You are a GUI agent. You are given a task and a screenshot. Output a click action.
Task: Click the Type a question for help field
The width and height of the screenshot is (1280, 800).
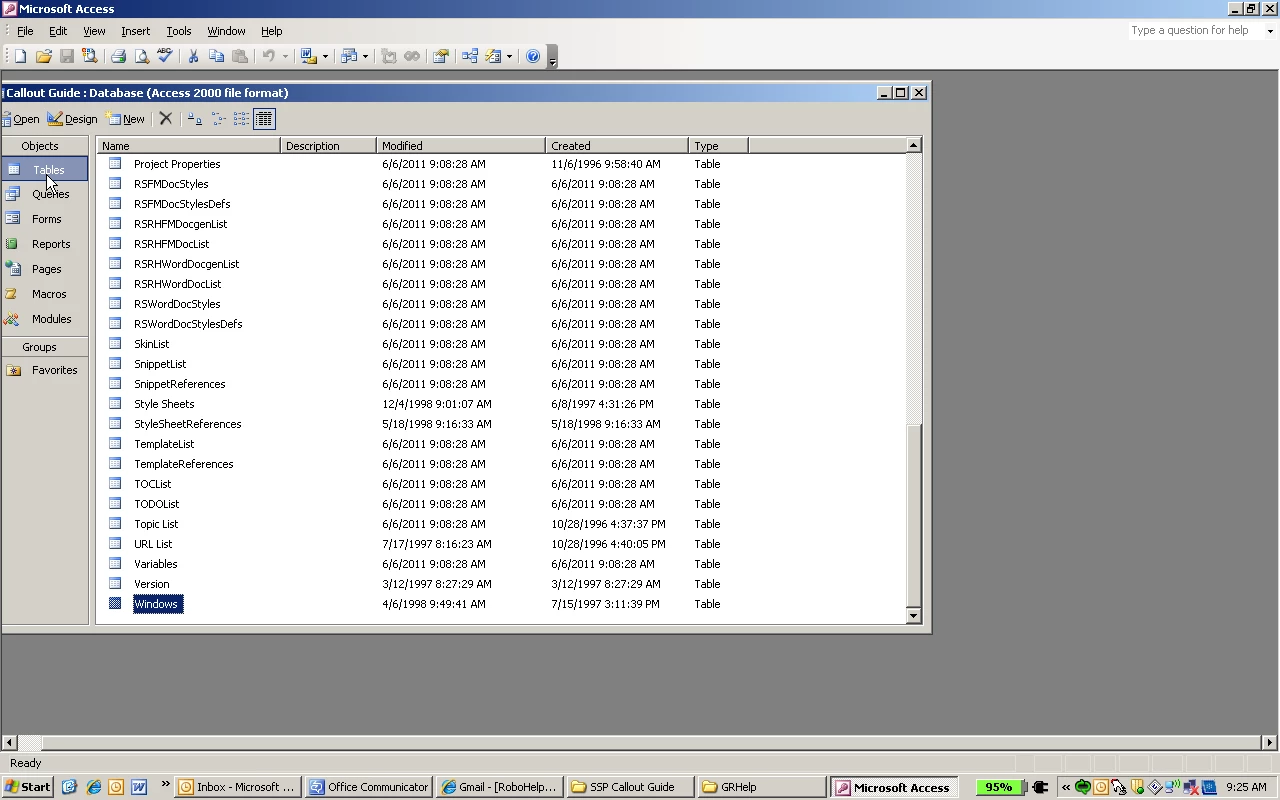(1195, 31)
